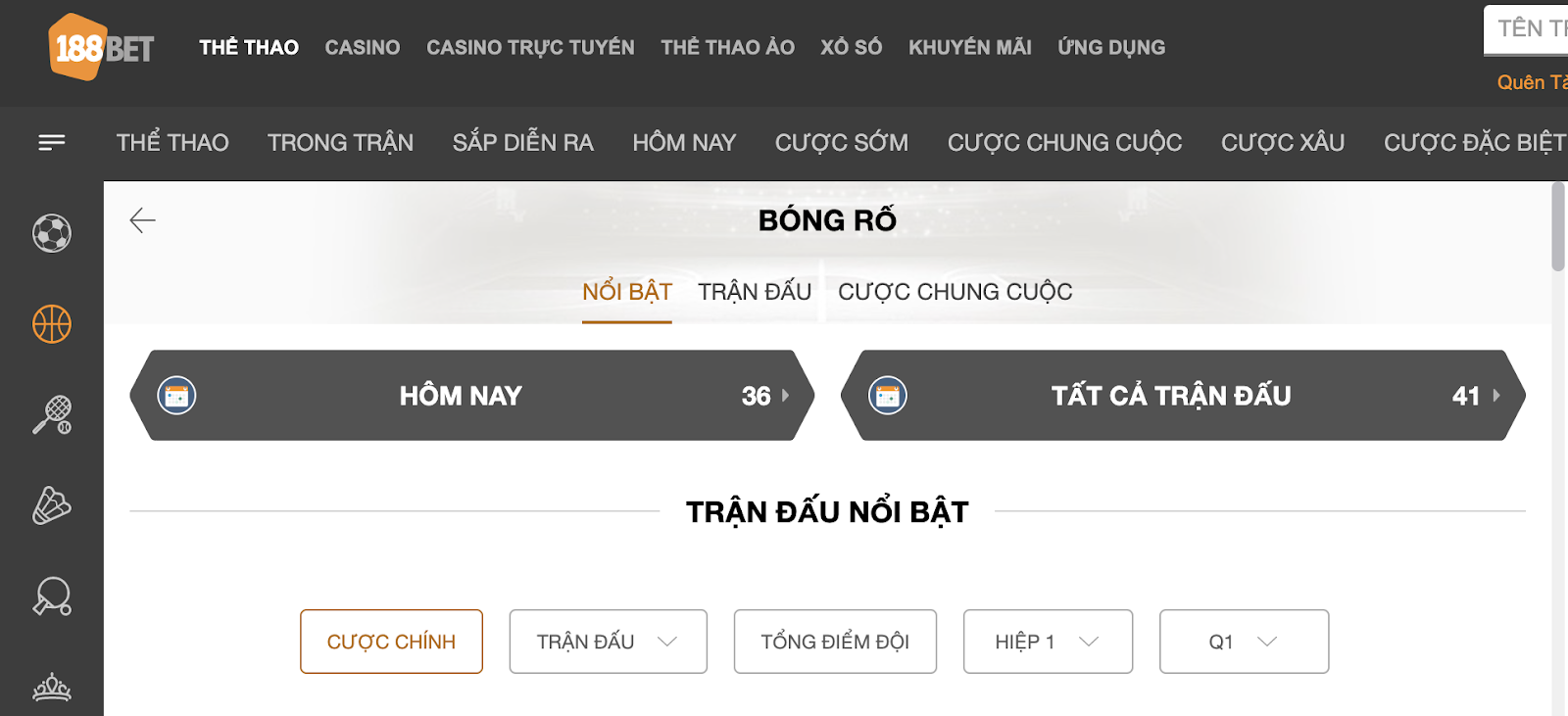Screen dimensions: 1568x716
Task: Open CASINO TRỰC TUYẾN in top menu
Action: click(x=530, y=47)
